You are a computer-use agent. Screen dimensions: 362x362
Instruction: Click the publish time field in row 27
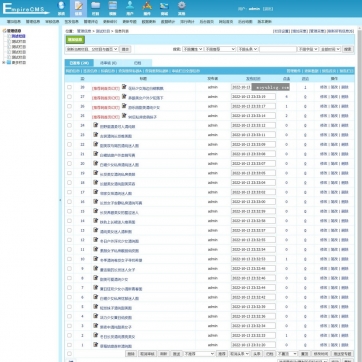point(253,97)
